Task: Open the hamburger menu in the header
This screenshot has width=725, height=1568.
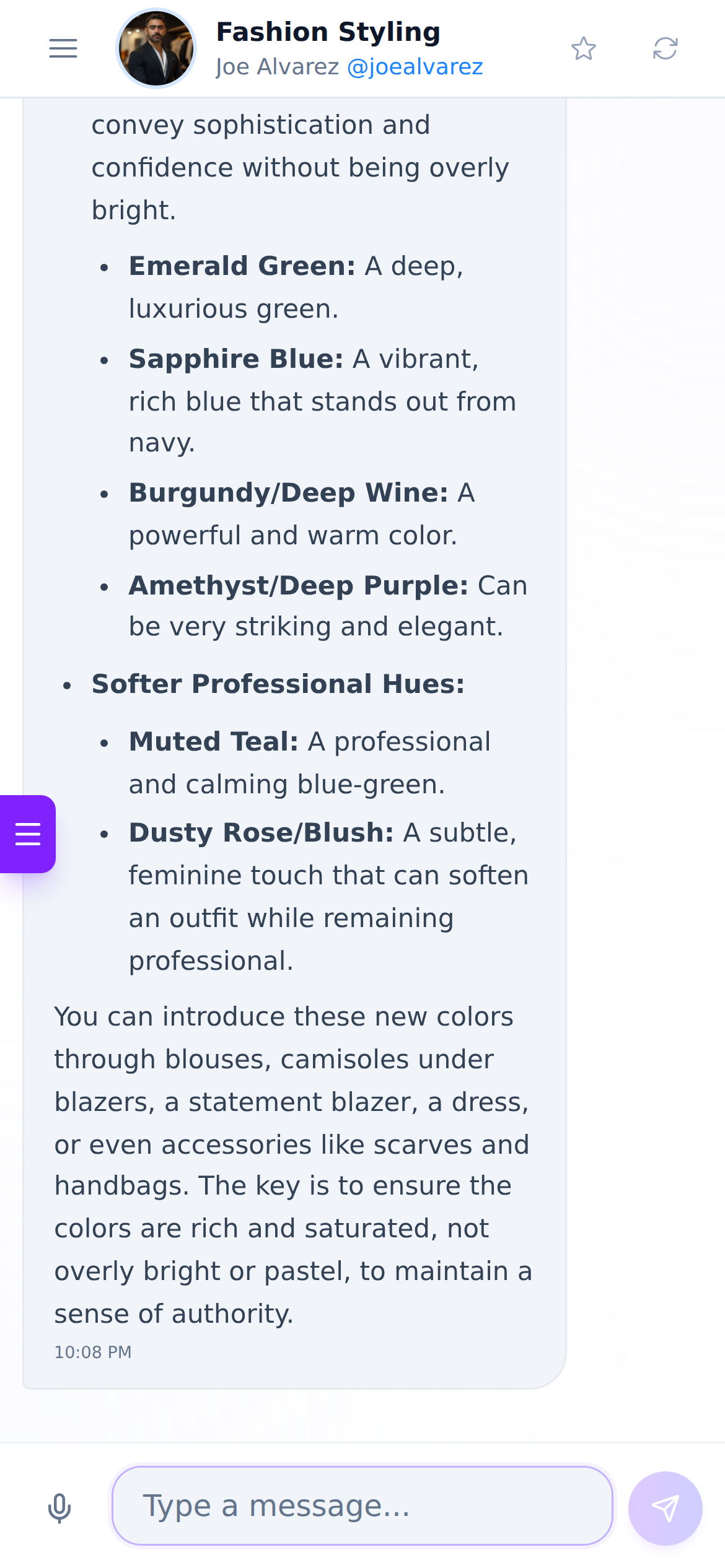Action: click(x=63, y=48)
